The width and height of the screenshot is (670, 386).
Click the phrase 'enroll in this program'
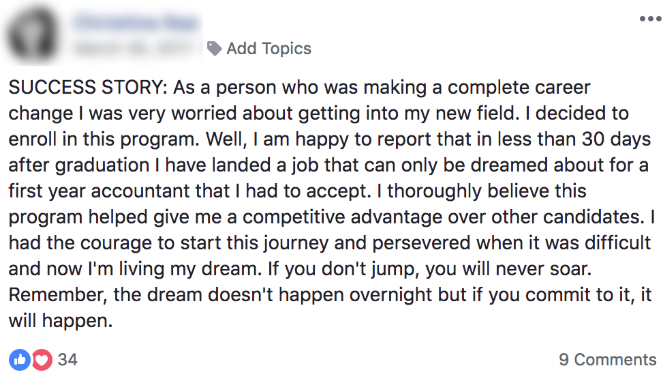pyautogui.click(x=104, y=140)
